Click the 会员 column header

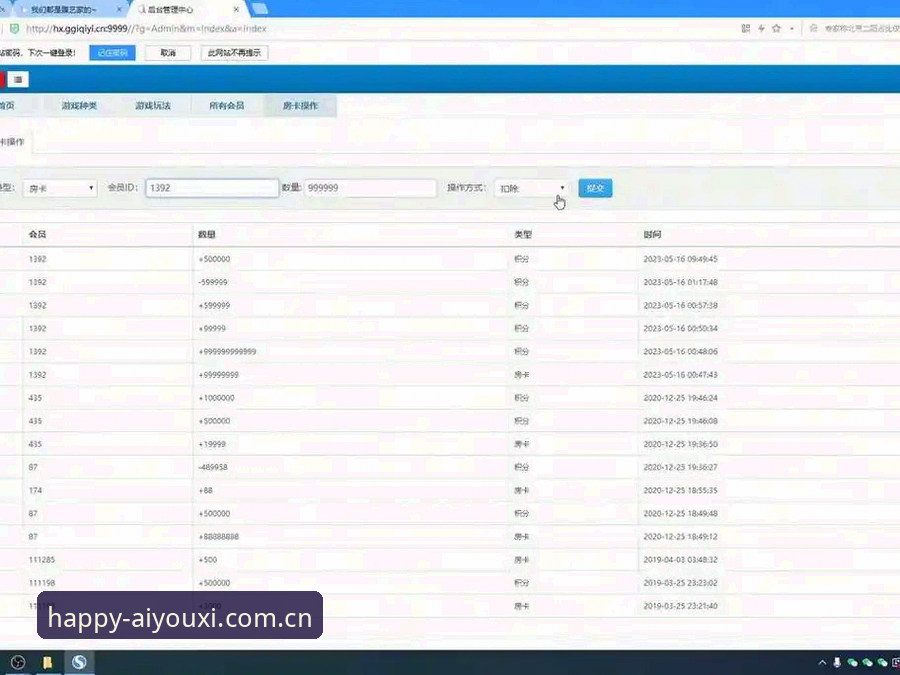click(x=37, y=234)
